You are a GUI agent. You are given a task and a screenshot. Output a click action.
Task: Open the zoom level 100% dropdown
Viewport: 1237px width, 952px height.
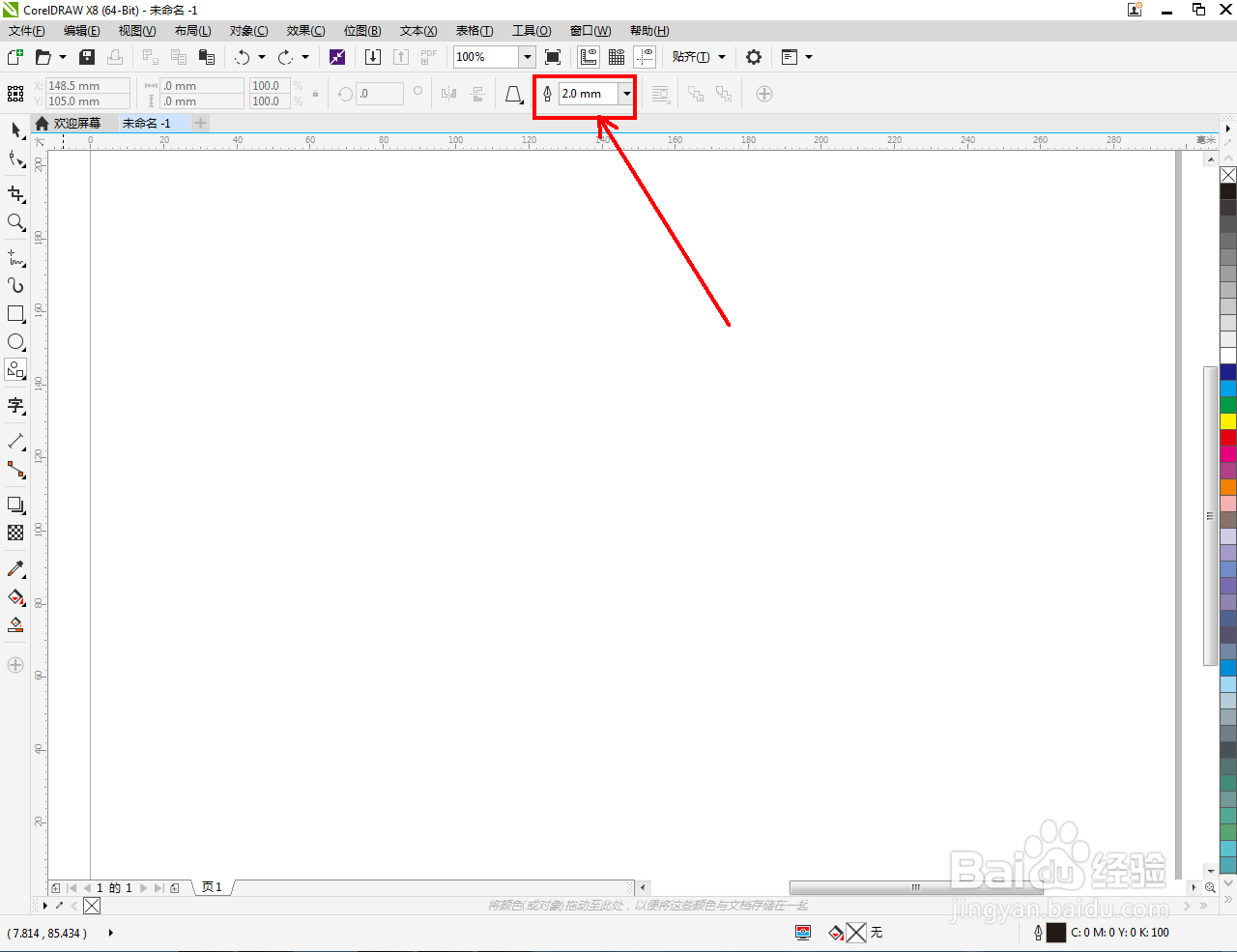(528, 57)
